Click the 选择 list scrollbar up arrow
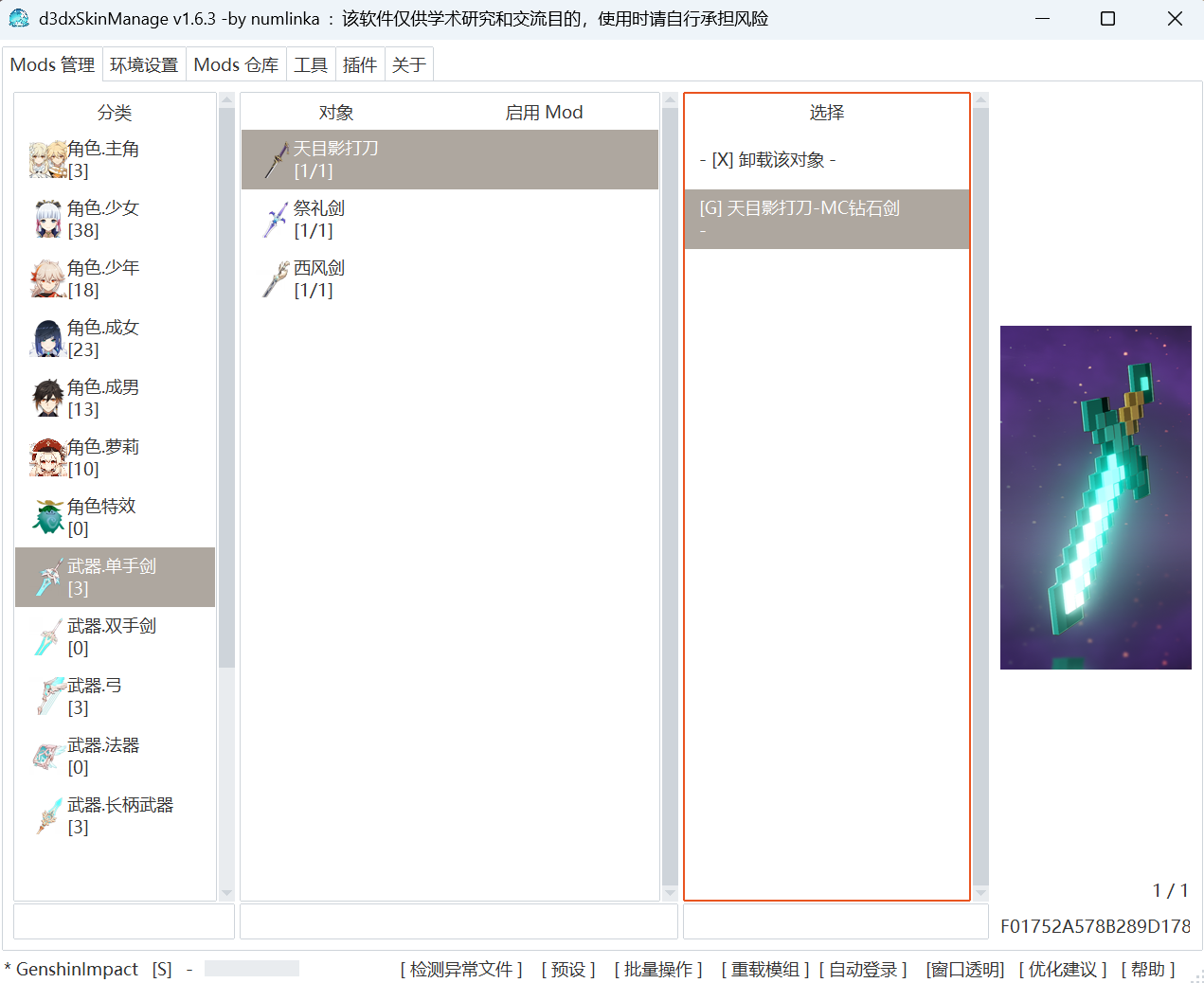This screenshot has height=983, width=1204. point(980,99)
